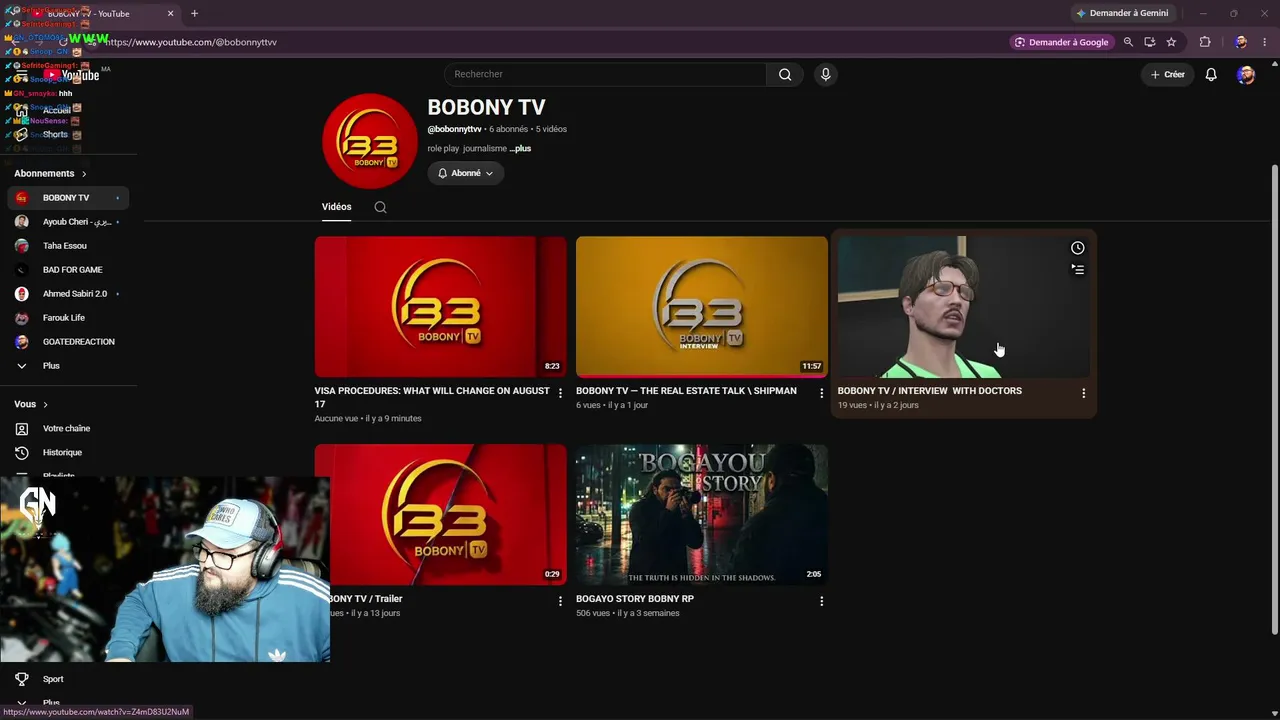Add the doctors interview to Watch Later
Image resolution: width=1280 pixels, height=720 pixels.
click(x=1077, y=248)
